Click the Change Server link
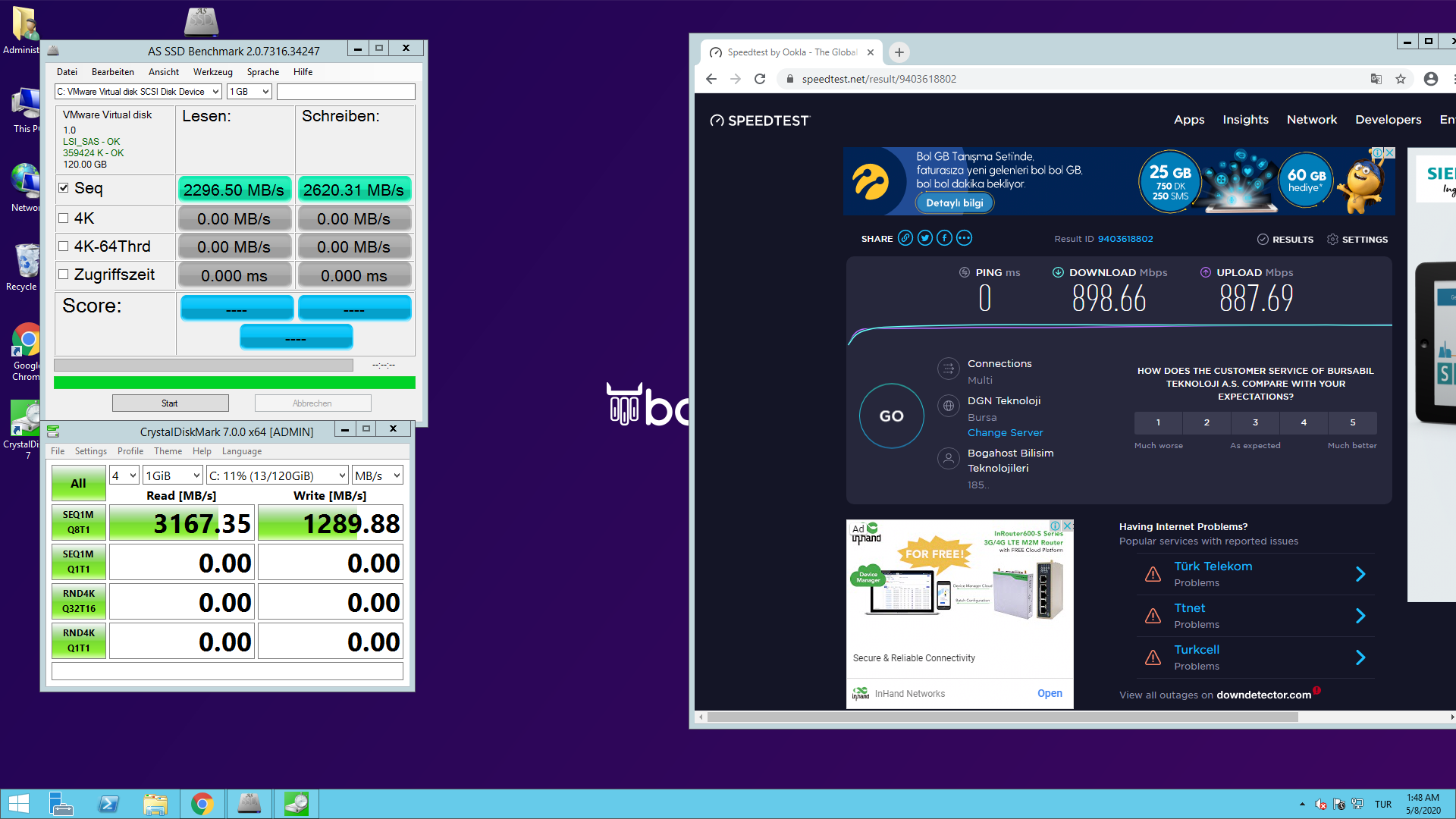The width and height of the screenshot is (1456, 819). point(1005,433)
